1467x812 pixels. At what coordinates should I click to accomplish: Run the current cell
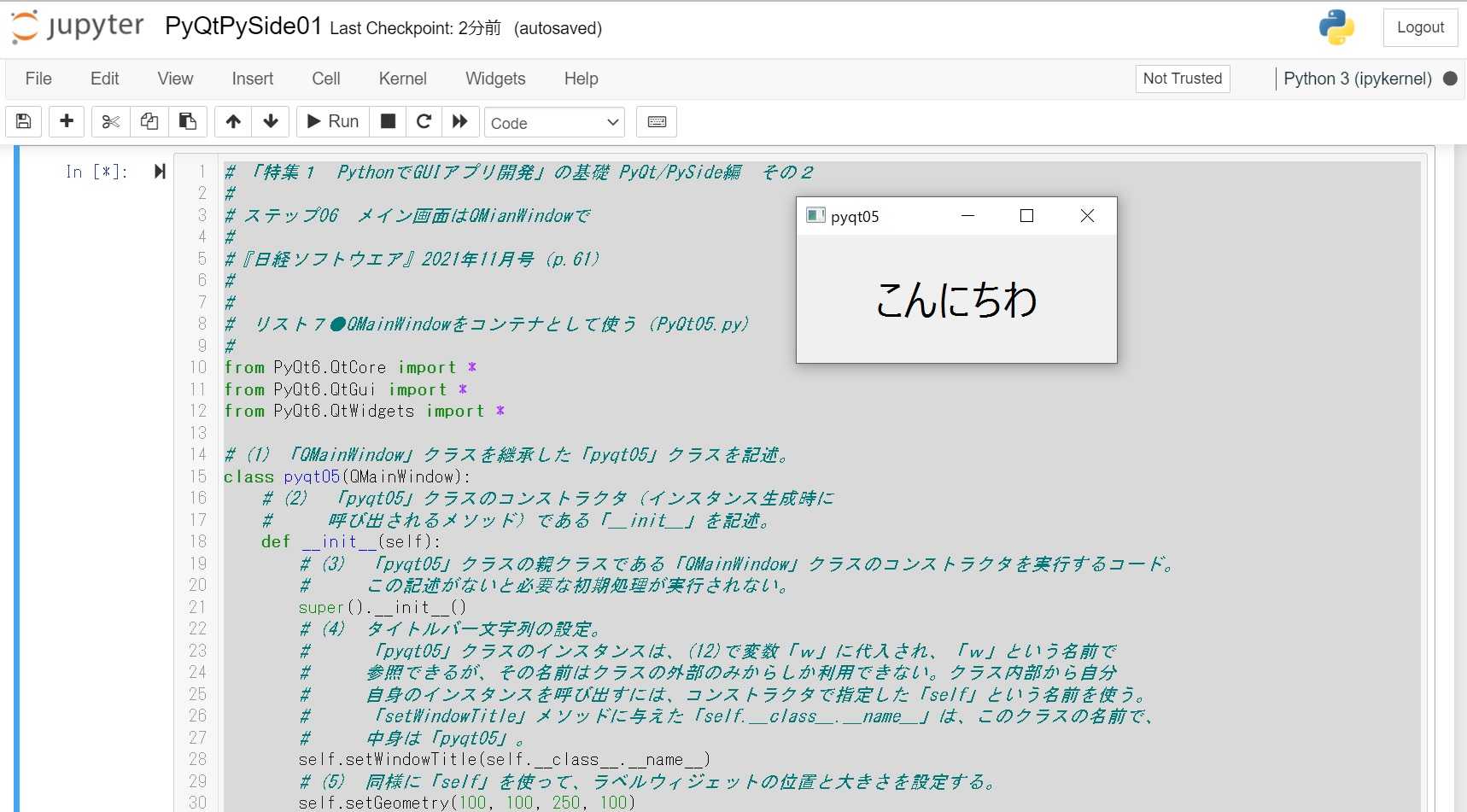click(x=331, y=121)
